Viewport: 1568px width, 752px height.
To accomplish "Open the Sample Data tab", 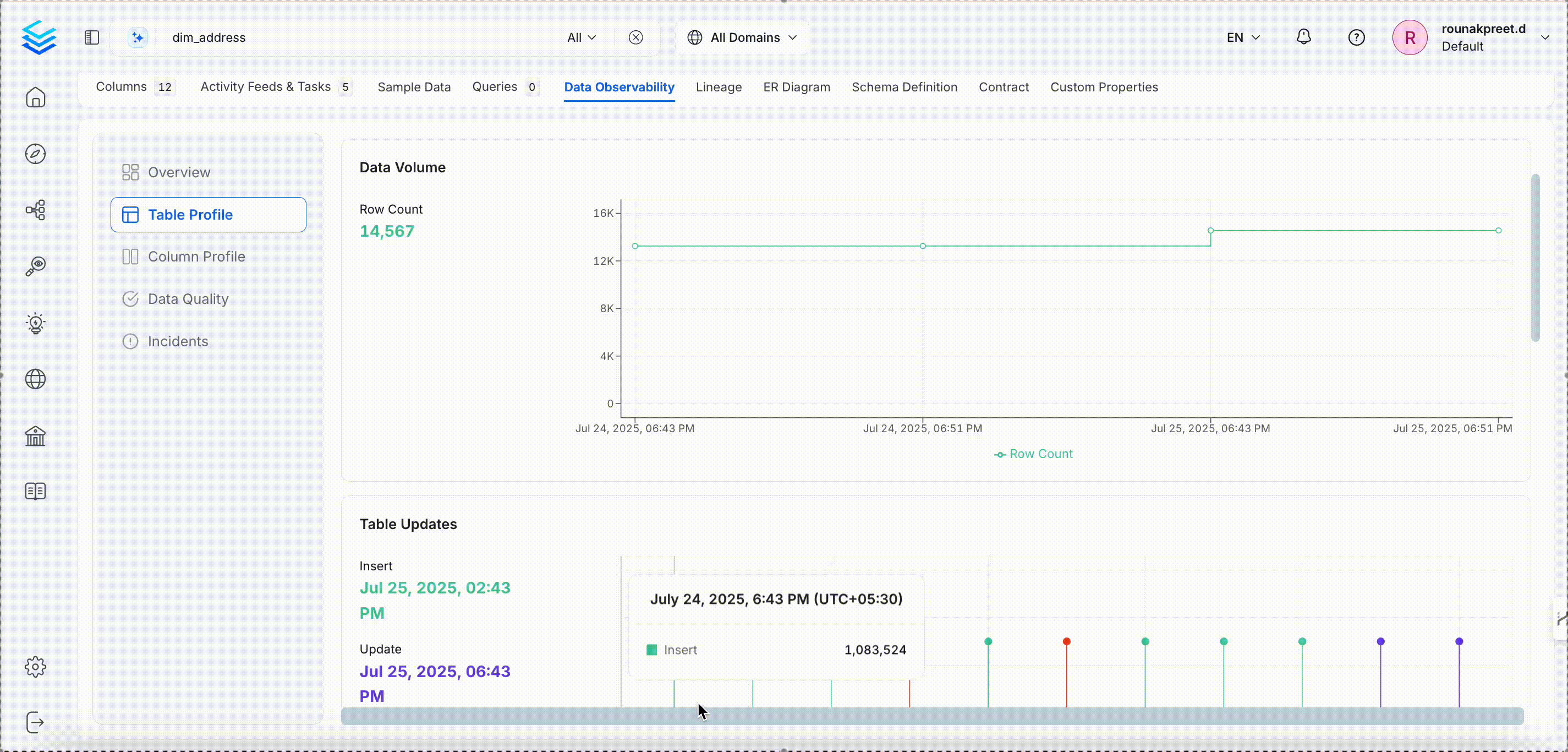I will pyautogui.click(x=414, y=87).
